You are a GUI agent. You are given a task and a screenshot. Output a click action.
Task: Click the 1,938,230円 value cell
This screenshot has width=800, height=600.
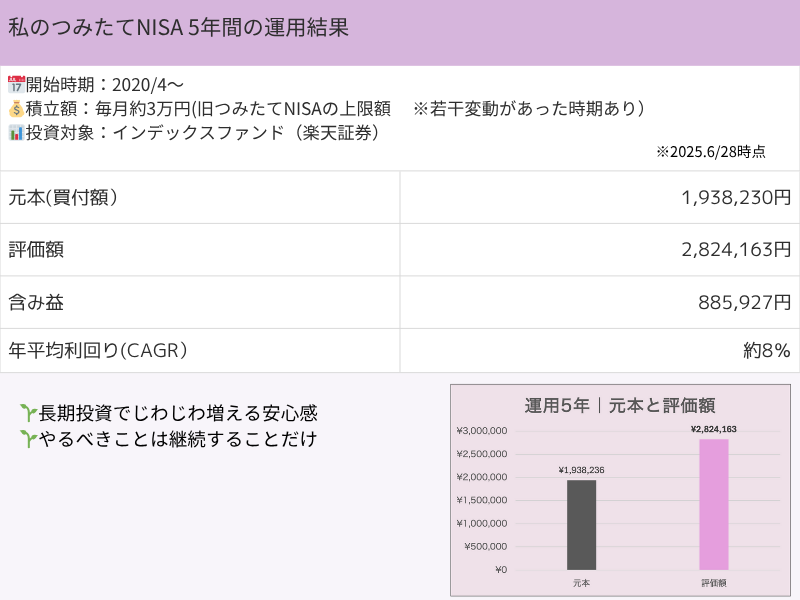(599, 197)
